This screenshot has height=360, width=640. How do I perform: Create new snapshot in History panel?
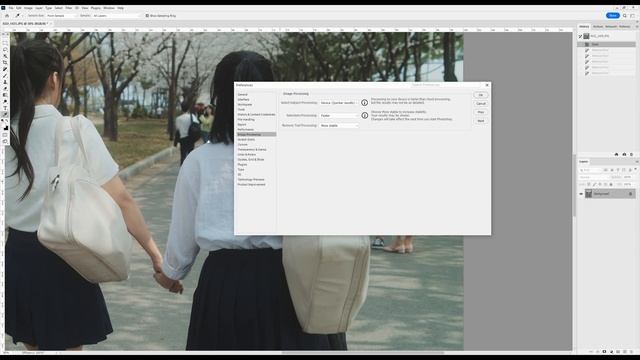(x=624, y=154)
